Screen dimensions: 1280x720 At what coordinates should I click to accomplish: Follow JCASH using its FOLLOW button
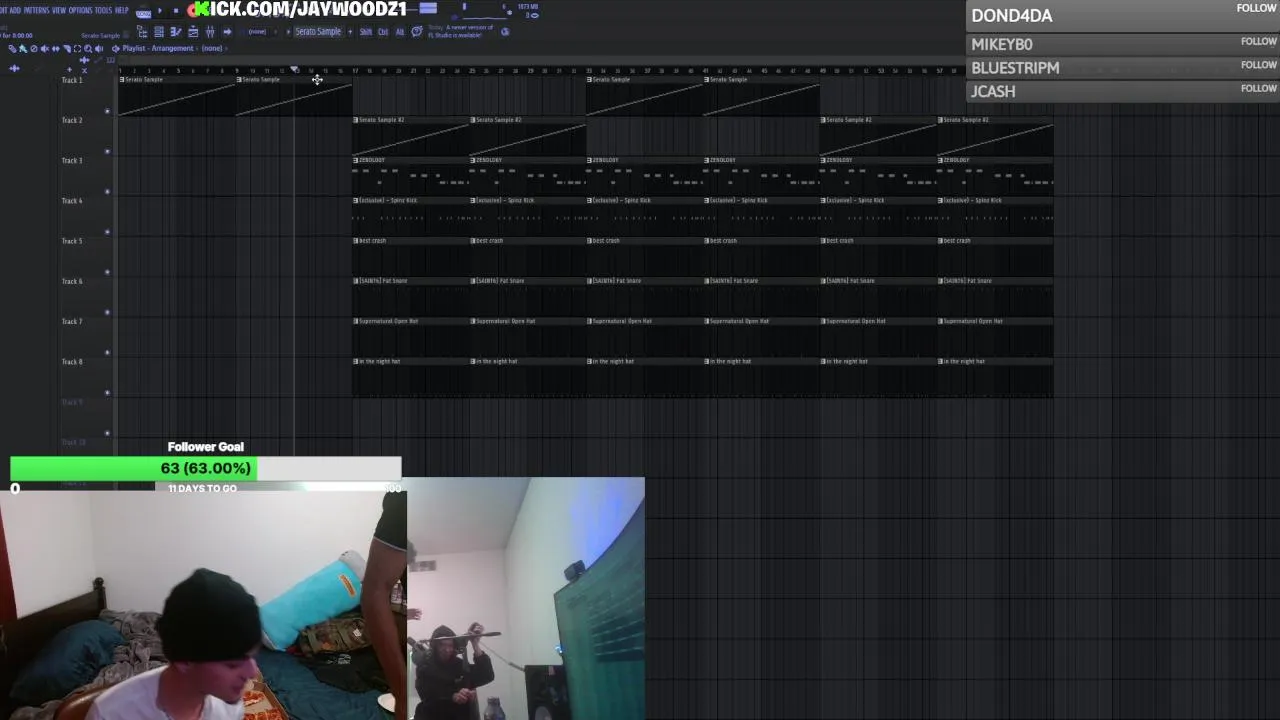1258,88
